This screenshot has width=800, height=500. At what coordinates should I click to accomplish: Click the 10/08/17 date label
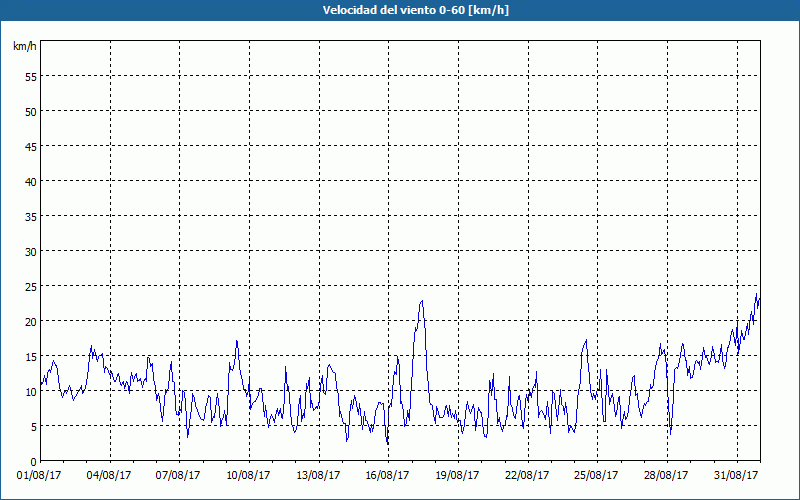pos(248,476)
